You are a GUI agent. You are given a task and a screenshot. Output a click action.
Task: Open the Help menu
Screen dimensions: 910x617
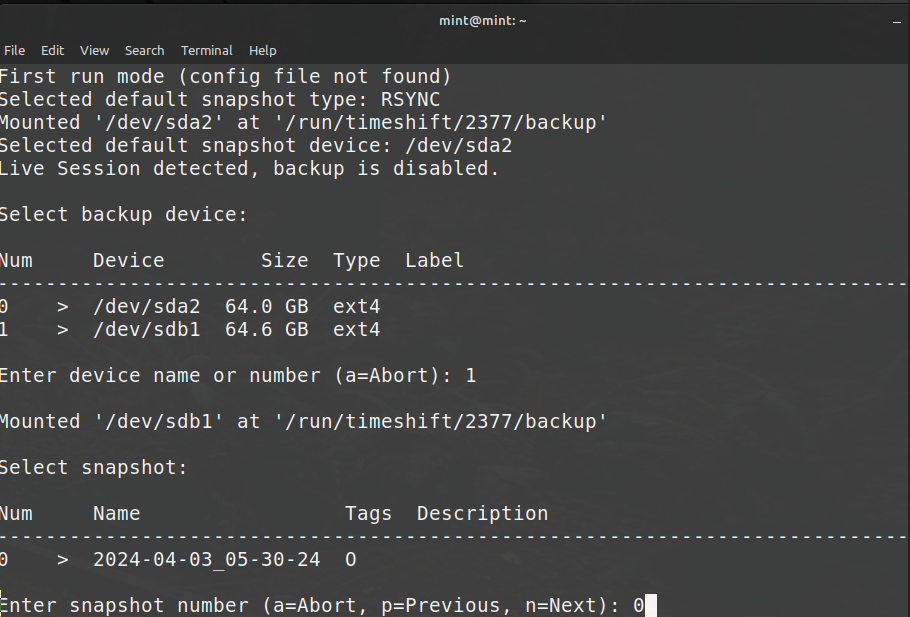click(x=262, y=50)
